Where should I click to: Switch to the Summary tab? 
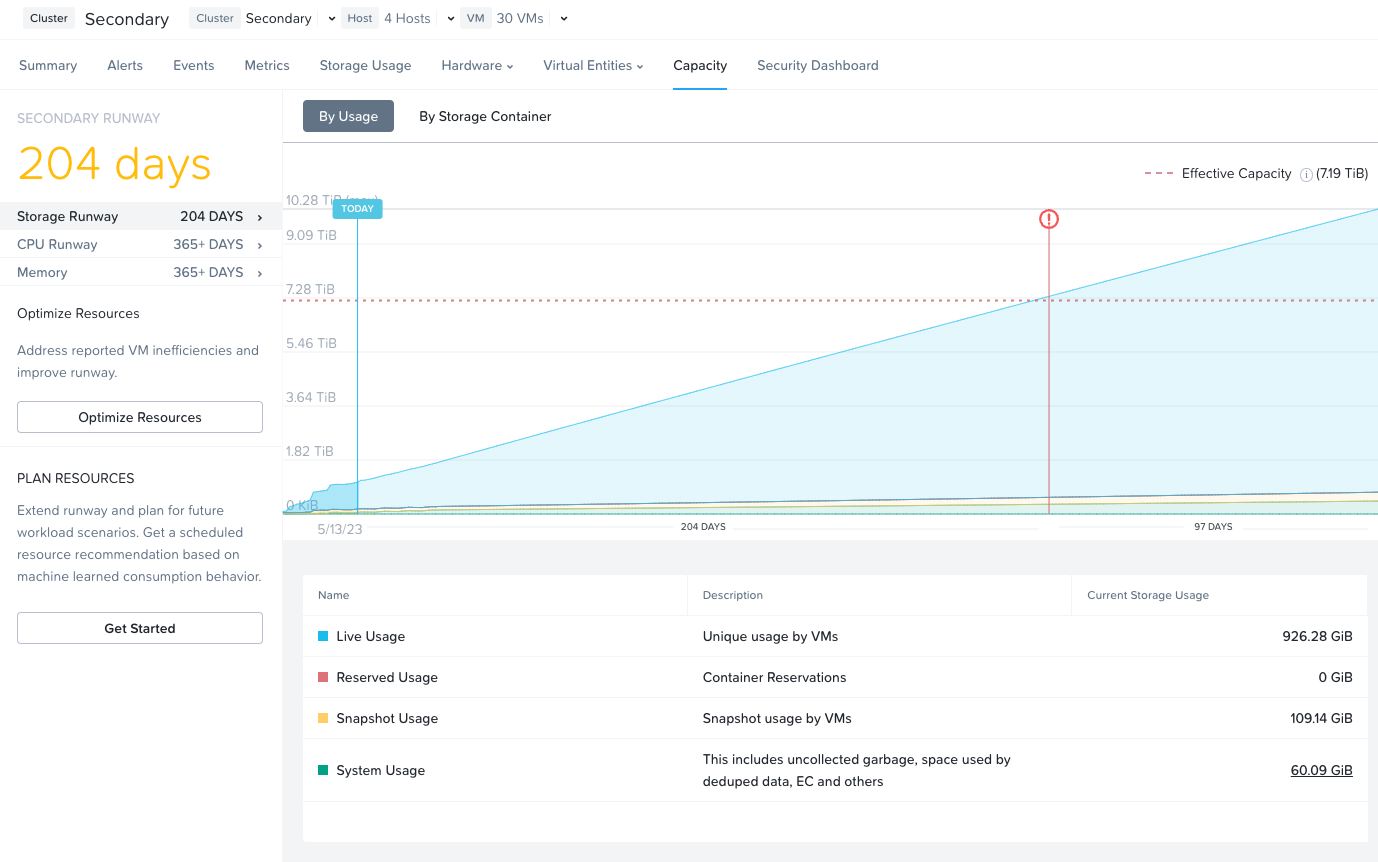click(x=47, y=65)
